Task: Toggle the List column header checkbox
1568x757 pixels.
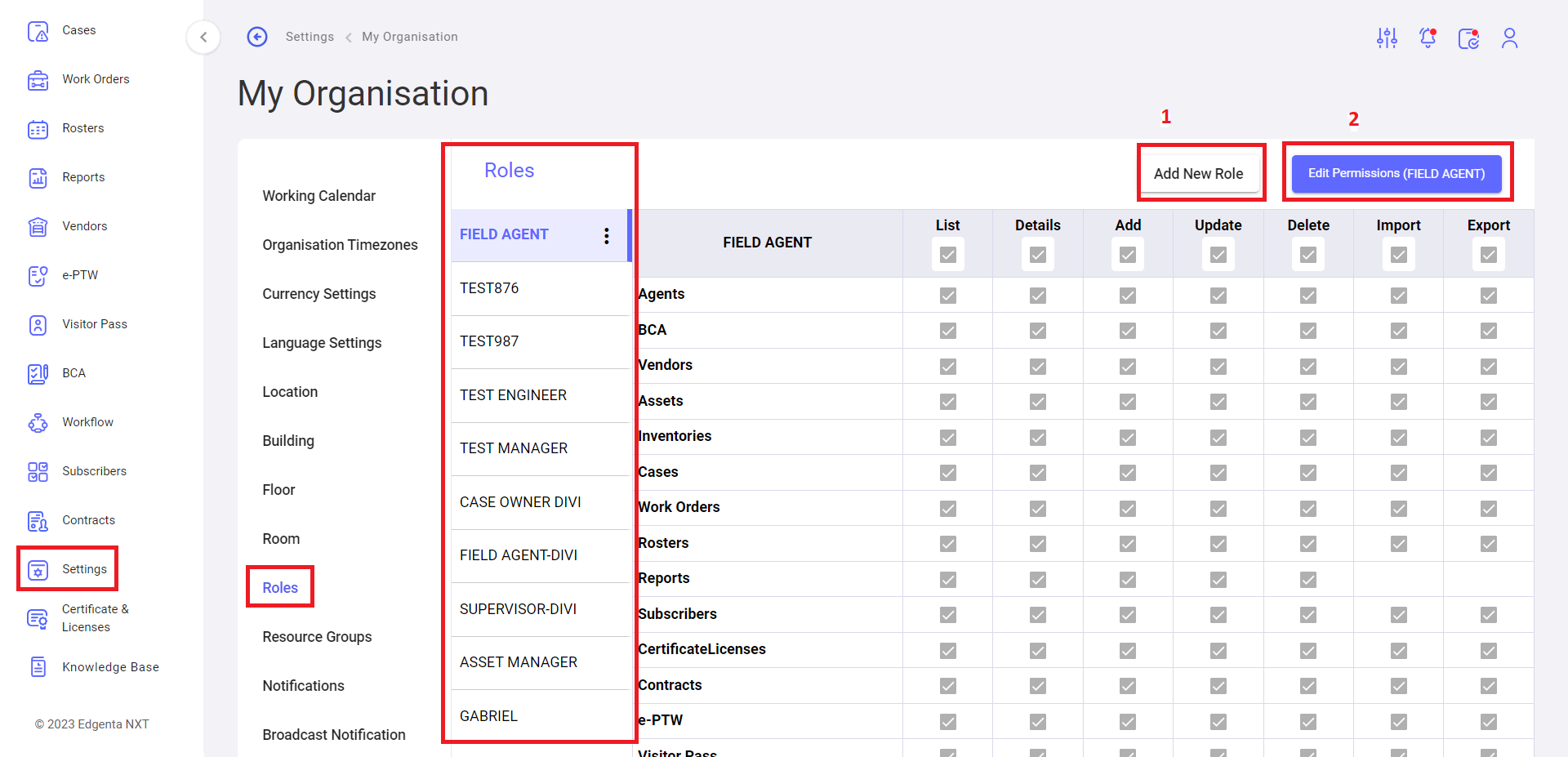Action: (947, 255)
